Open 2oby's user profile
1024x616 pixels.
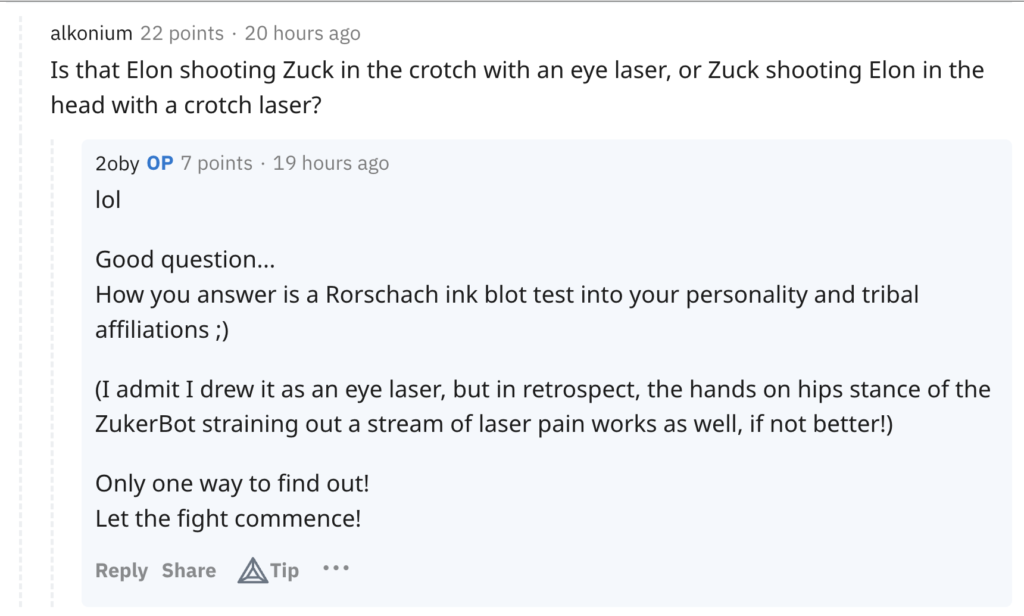[x=117, y=163]
